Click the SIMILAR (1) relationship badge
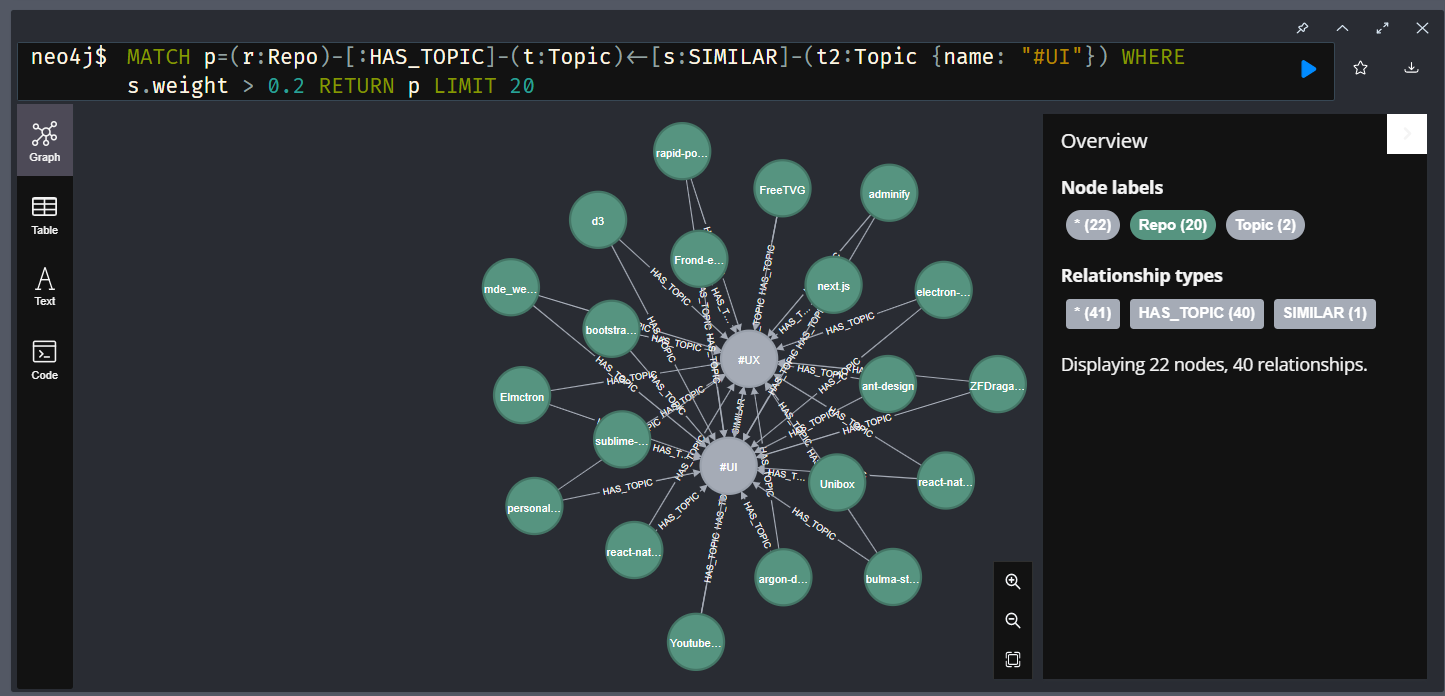The height and width of the screenshot is (696, 1445). pyautogui.click(x=1324, y=313)
